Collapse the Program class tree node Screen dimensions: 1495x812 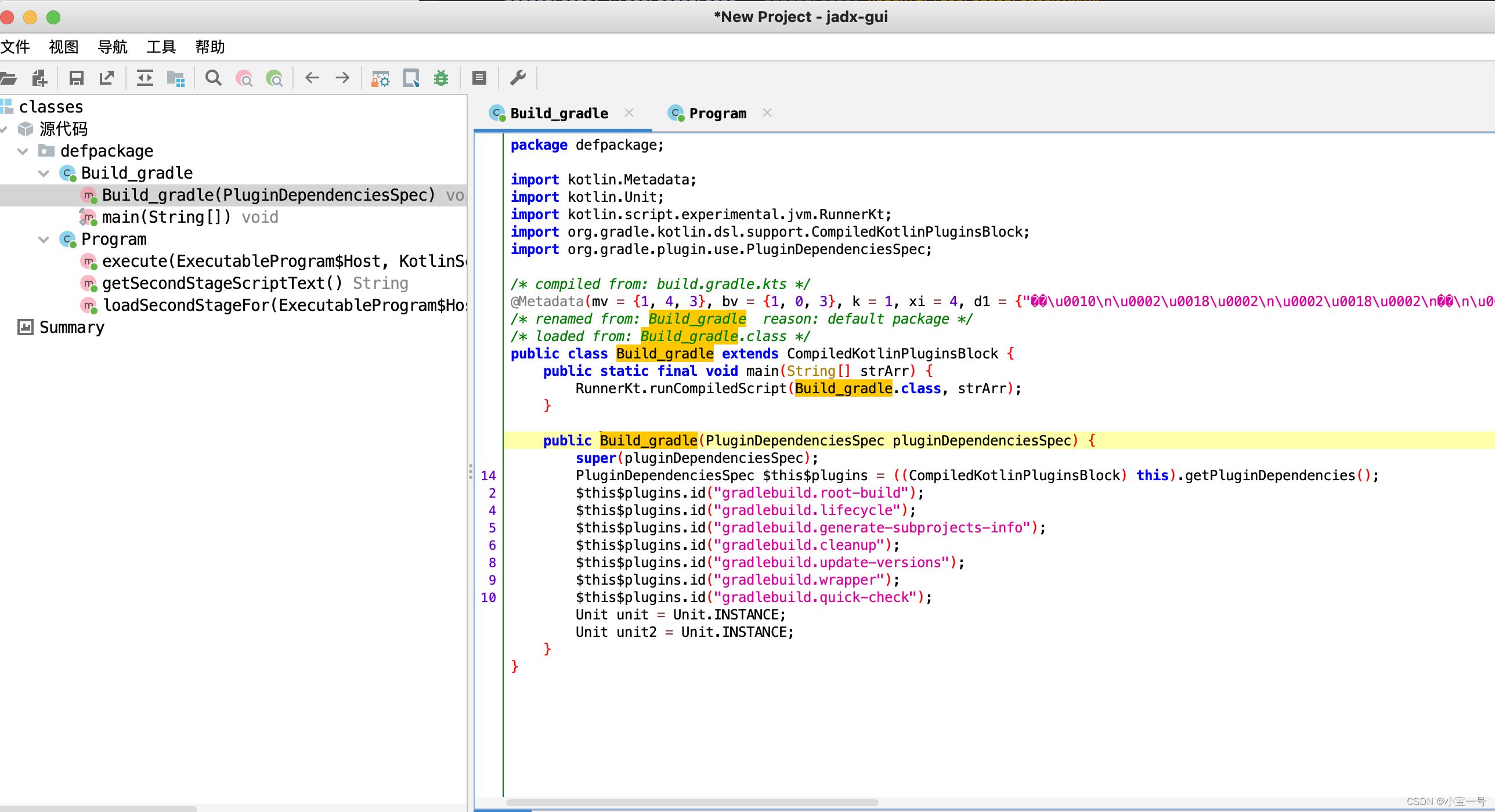point(44,240)
